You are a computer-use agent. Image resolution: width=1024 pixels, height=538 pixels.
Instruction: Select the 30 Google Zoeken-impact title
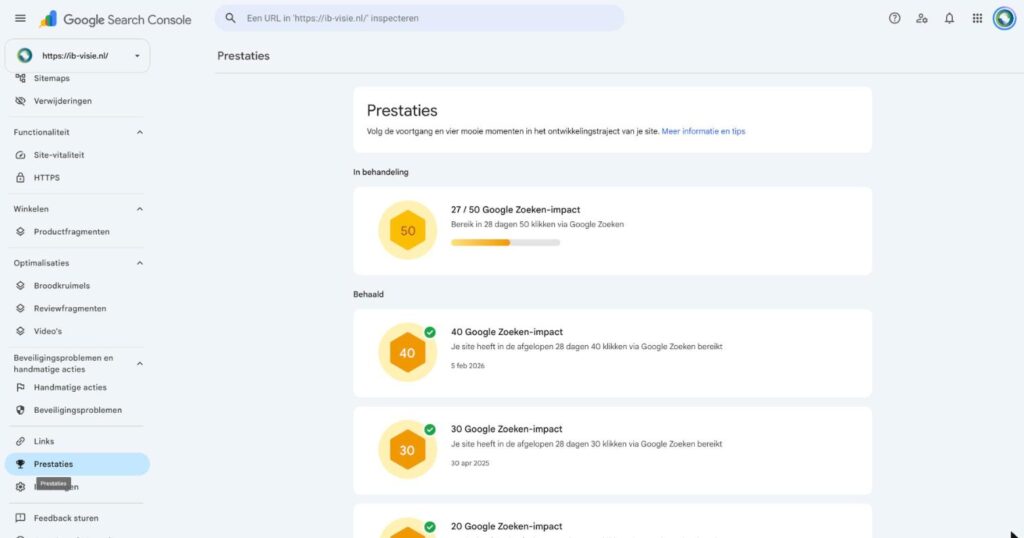[506, 429]
